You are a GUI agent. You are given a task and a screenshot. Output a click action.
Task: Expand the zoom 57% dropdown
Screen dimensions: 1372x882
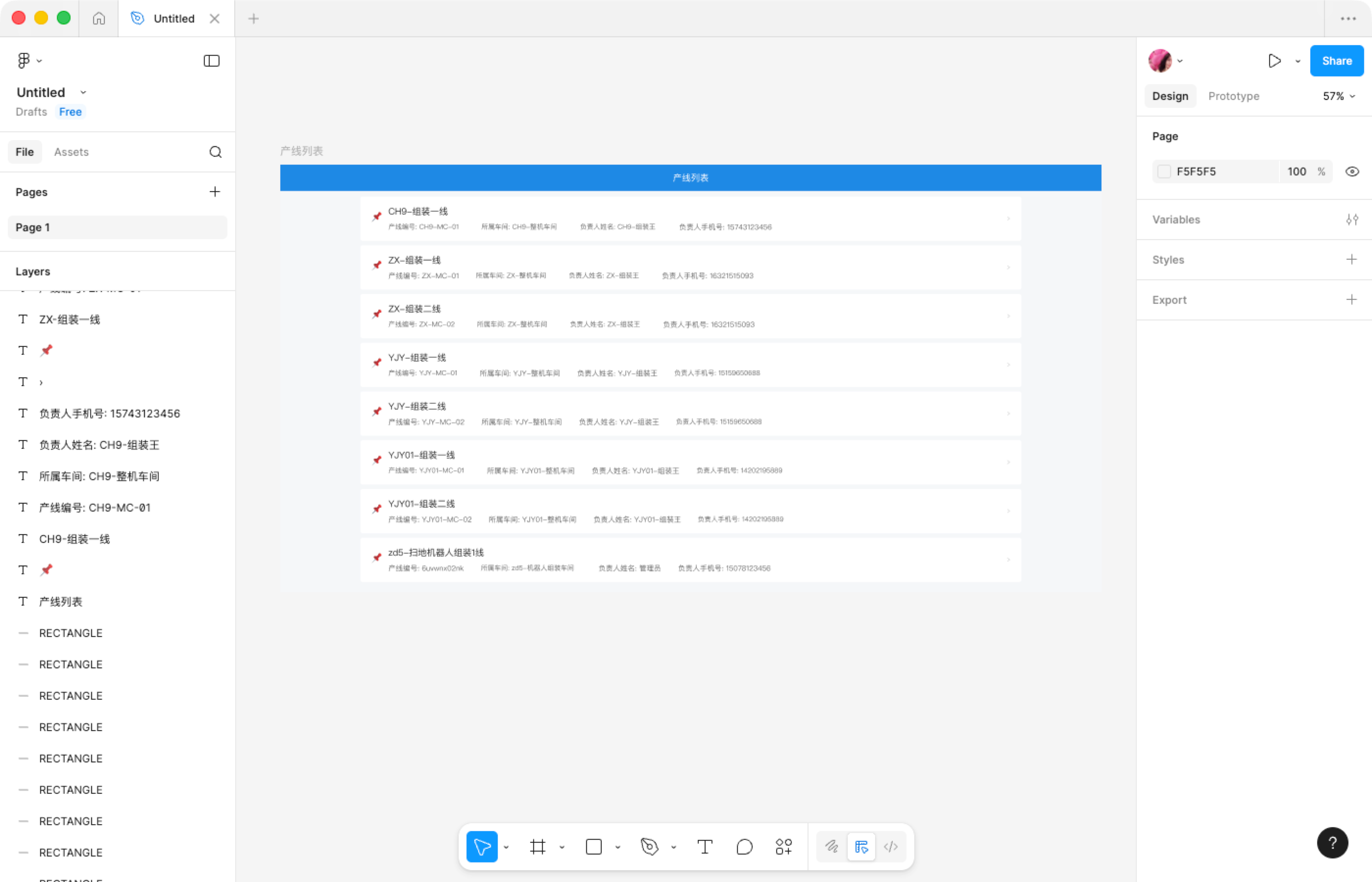1339,96
